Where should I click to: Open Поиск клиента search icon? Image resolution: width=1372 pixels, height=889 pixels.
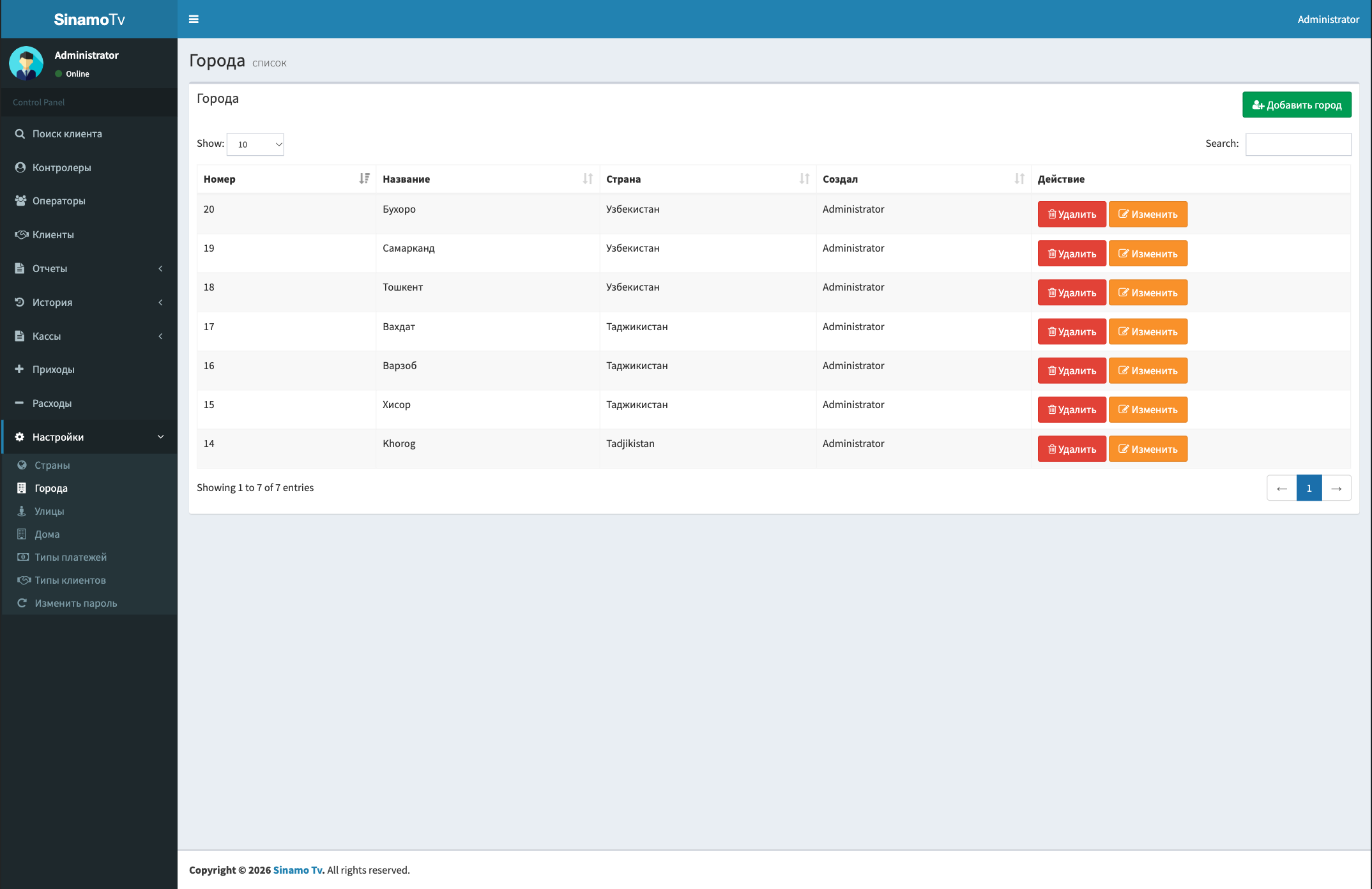pyautogui.click(x=20, y=133)
